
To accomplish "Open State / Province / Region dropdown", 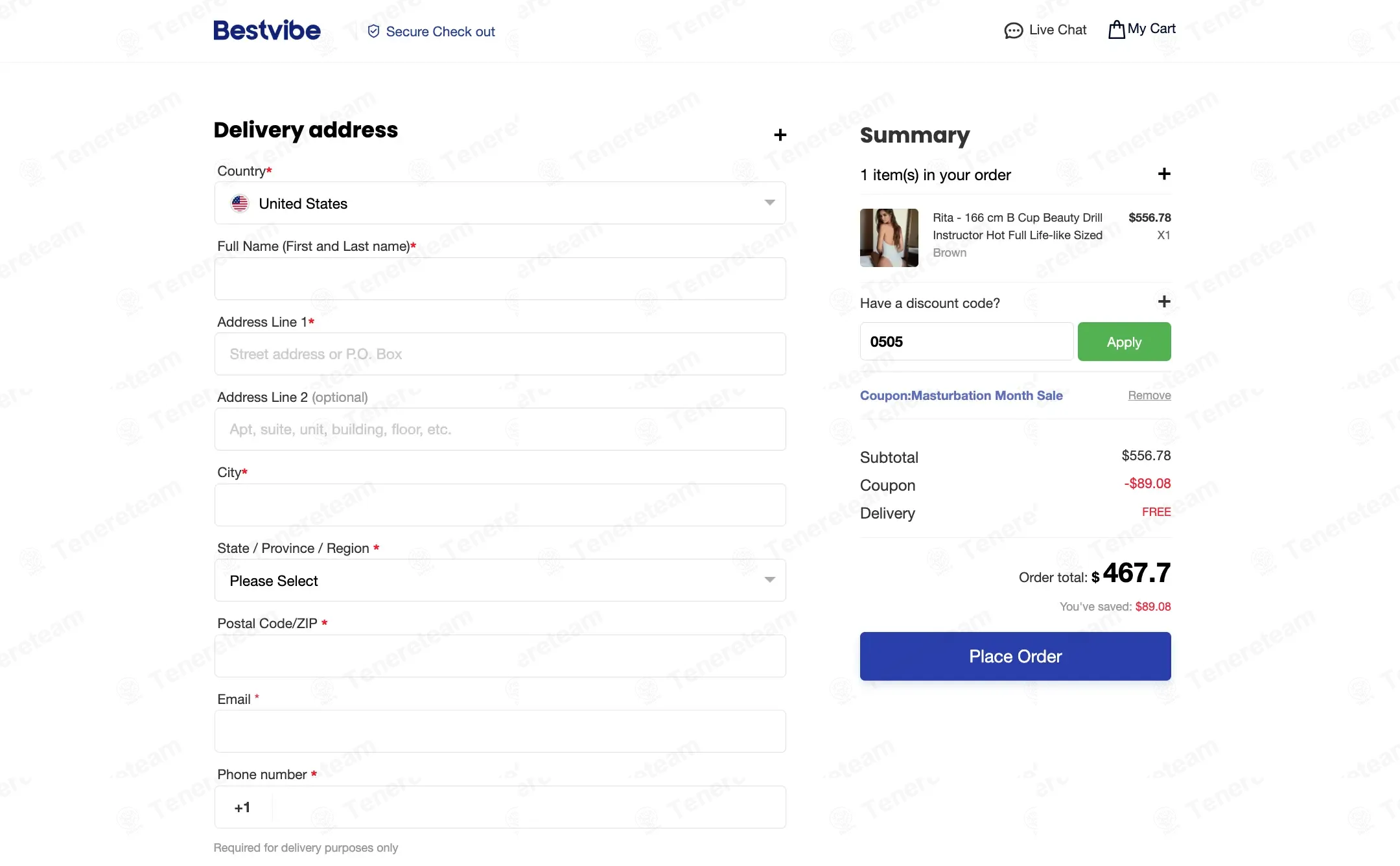I will 500,580.
